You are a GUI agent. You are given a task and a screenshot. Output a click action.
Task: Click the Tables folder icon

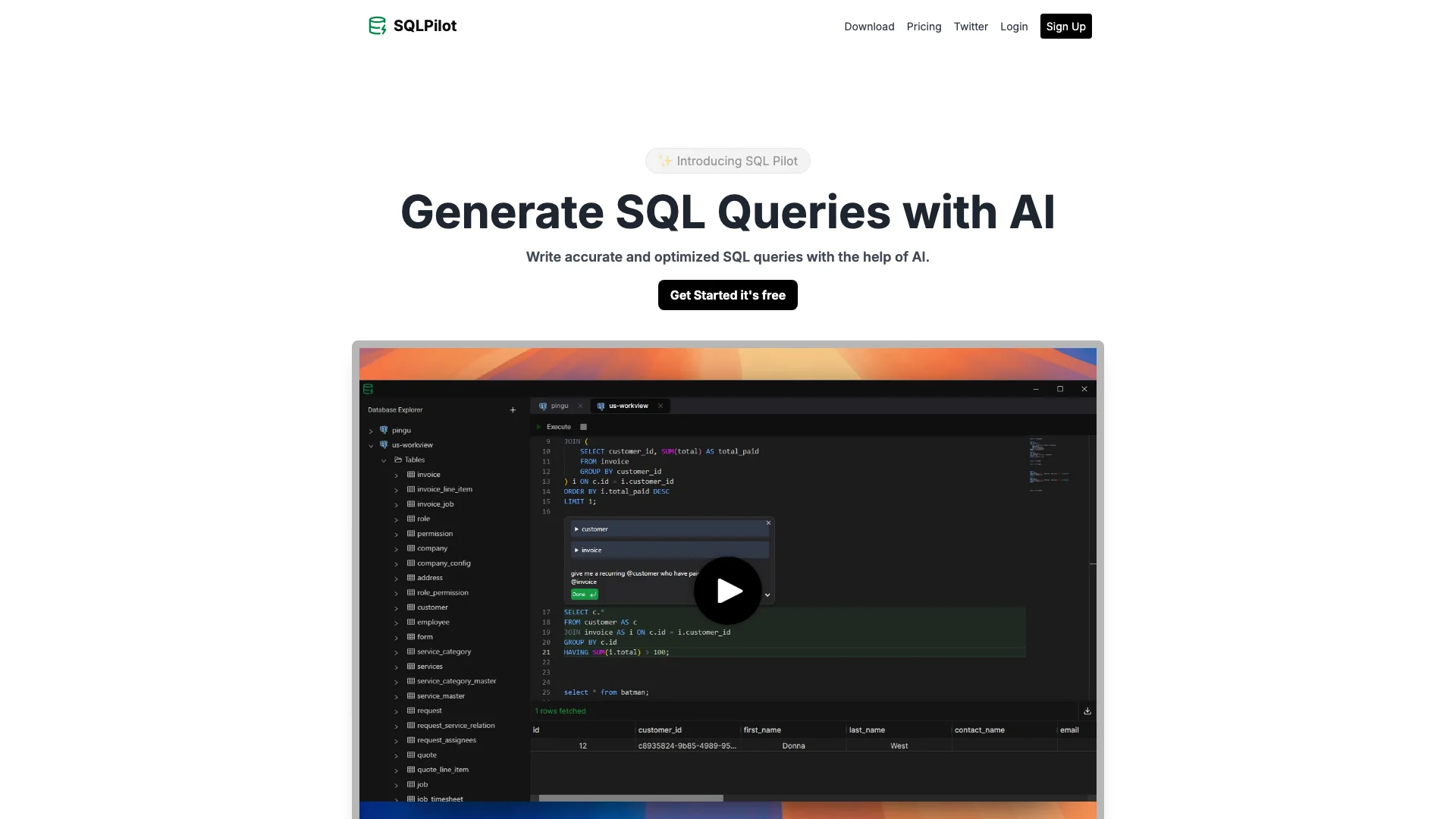tap(398, 460)
